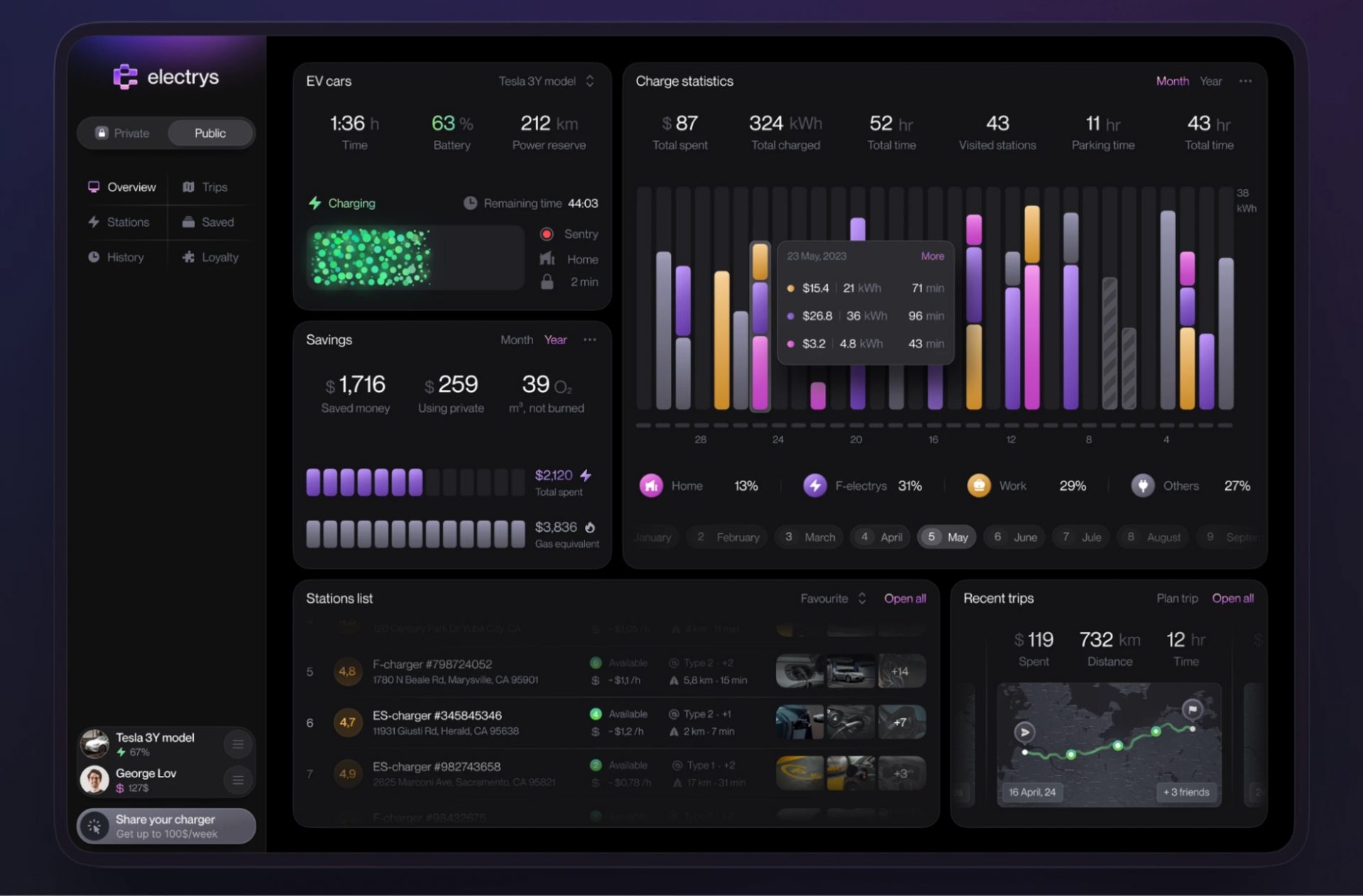This screenshot has height=896, width=1363.
Task: Open the Favourite sort dropdown
Action: pos(833,599)
